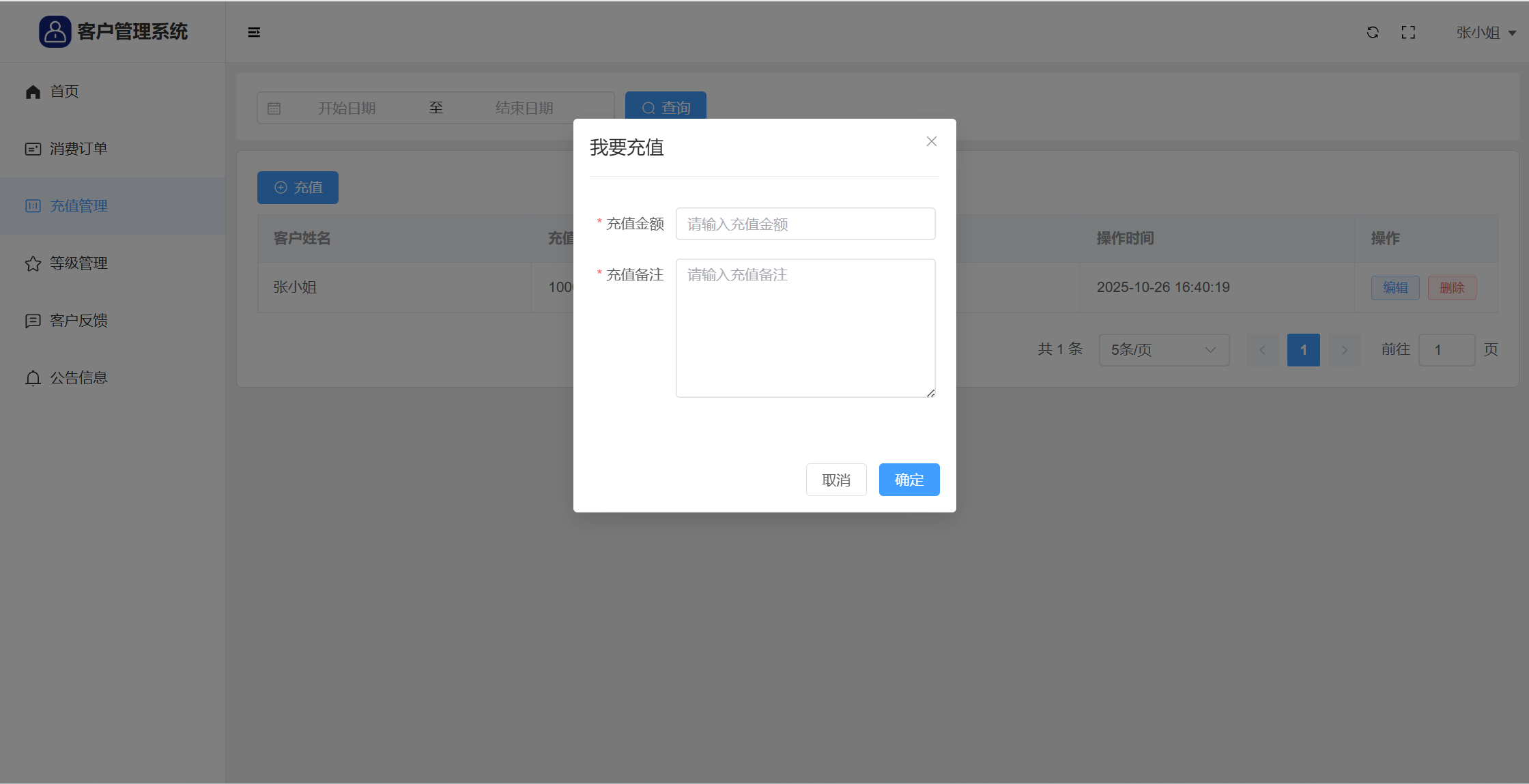
Task: Open 首页 menu item
Action: coord(64,91)
